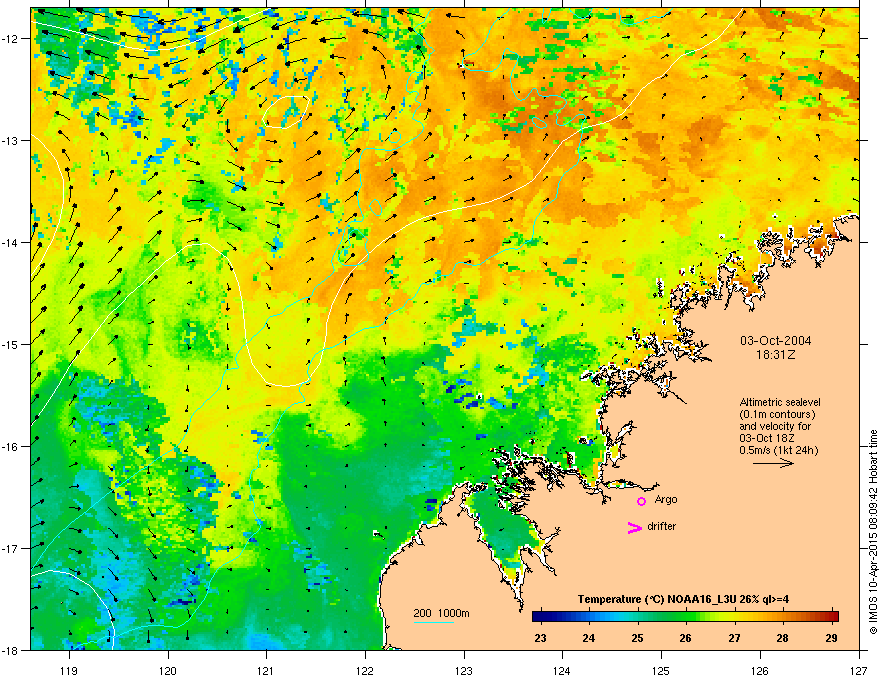Click latitude axis label -16

click(x=10, y=447)
